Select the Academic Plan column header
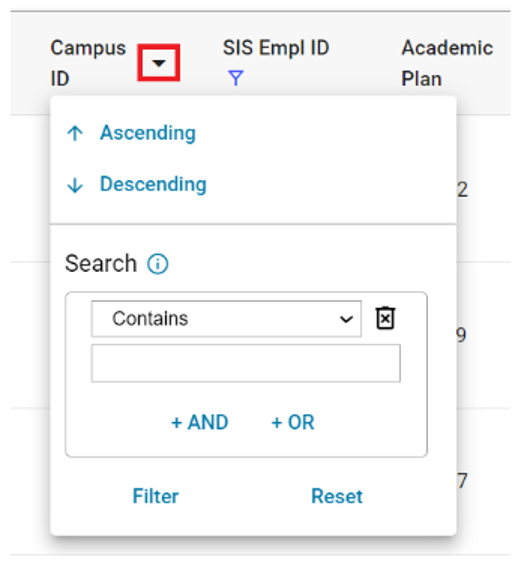The height and width of the screenshot is (565, 520). pyautogui.click(x=447, y=63)
